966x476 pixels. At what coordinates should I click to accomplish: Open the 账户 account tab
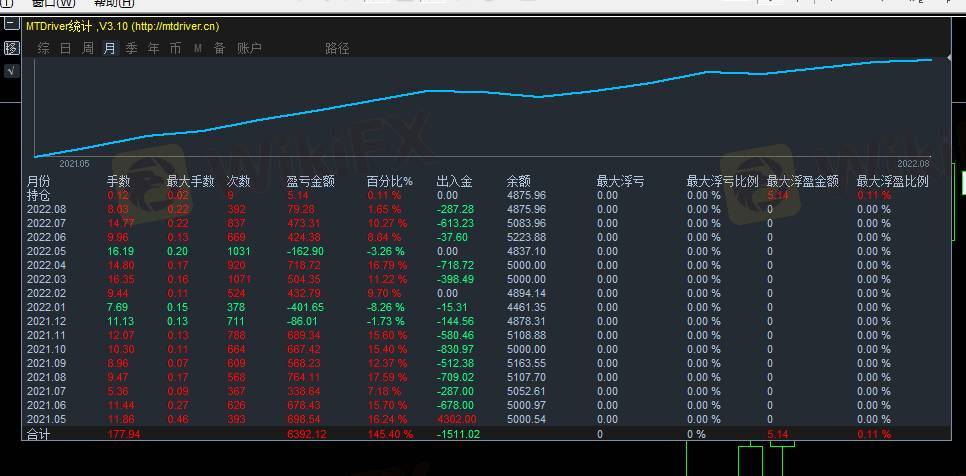249,48
